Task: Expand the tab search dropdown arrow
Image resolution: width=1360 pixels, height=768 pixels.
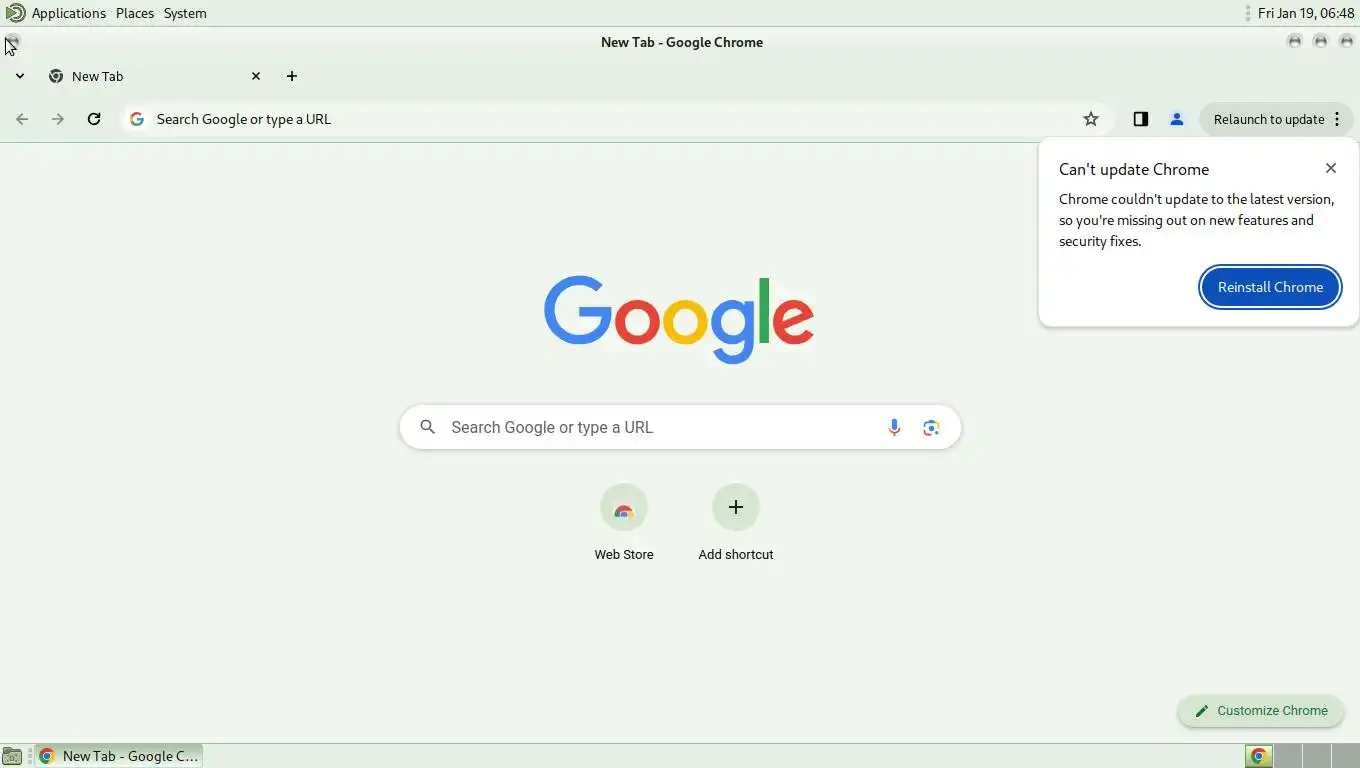Action: (x=19, y=76)
